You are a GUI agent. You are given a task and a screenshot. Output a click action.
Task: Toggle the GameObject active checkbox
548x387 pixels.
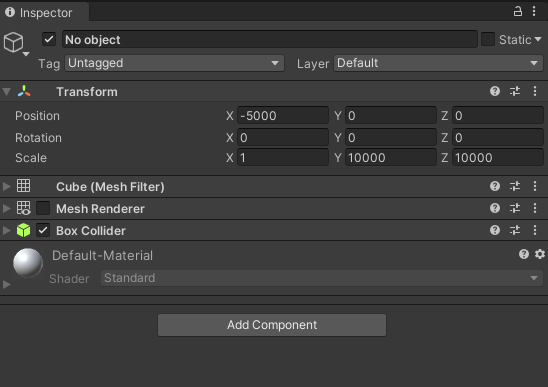[x=49, y=39]
